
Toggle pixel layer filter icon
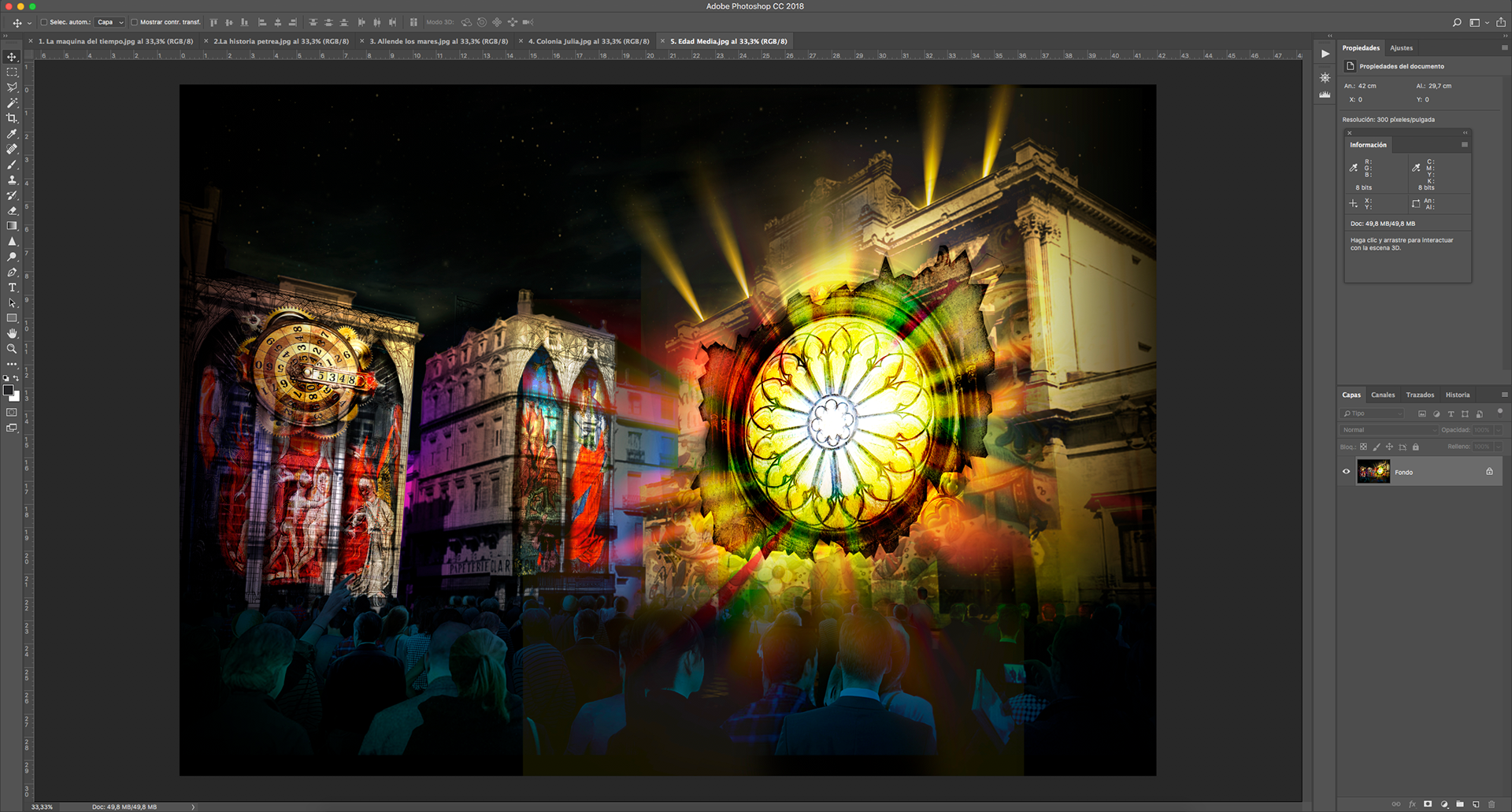pos(1422,413)
